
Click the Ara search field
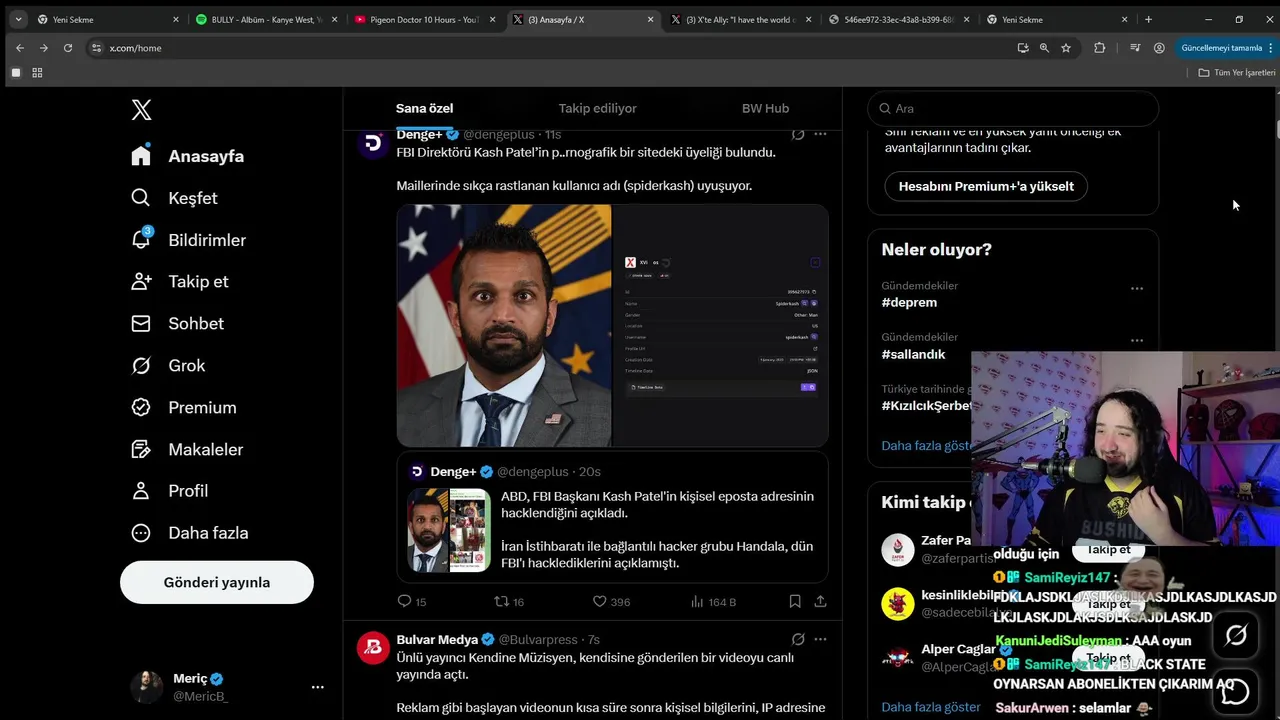coord(1013,108)
